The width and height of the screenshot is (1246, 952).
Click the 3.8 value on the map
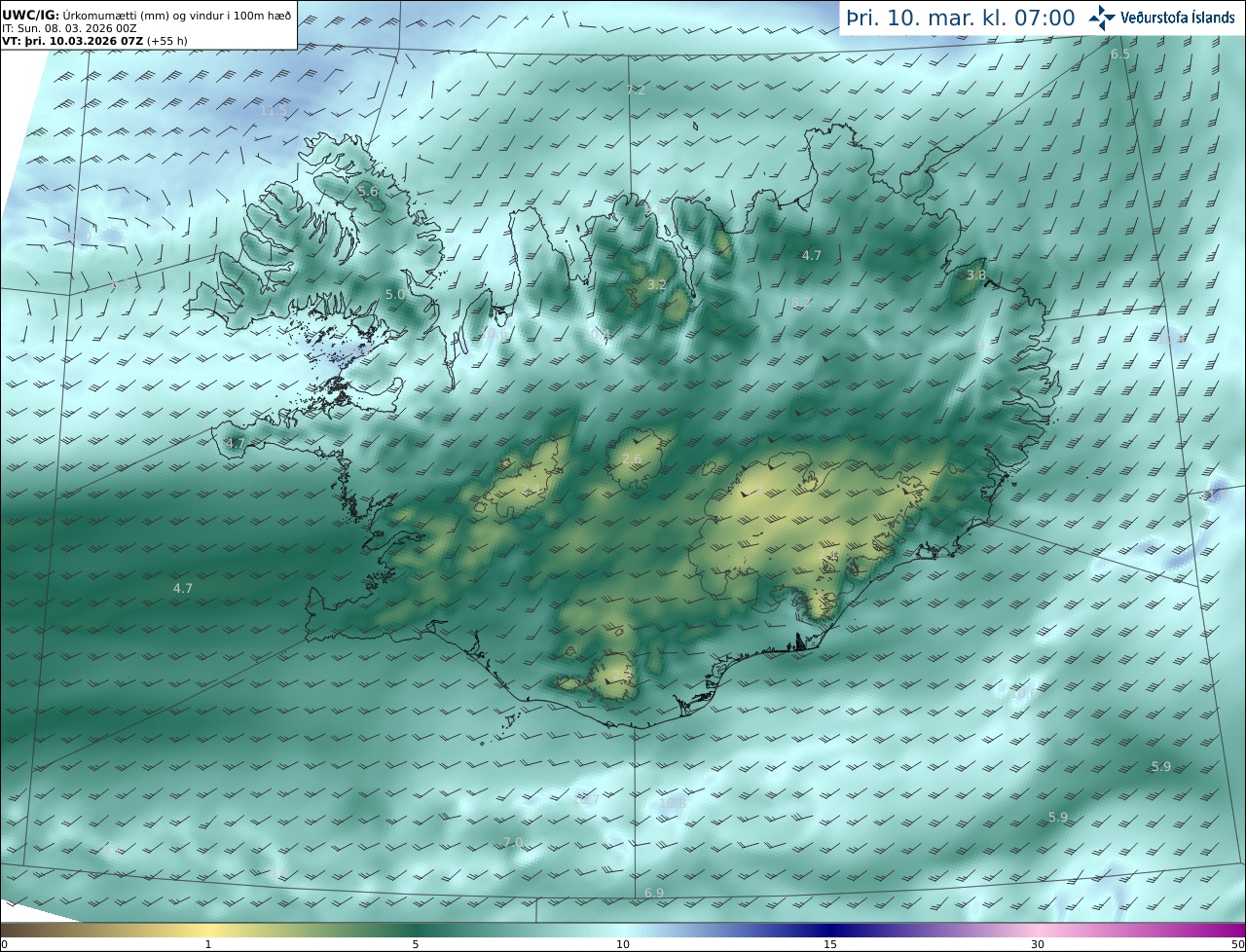976,275
